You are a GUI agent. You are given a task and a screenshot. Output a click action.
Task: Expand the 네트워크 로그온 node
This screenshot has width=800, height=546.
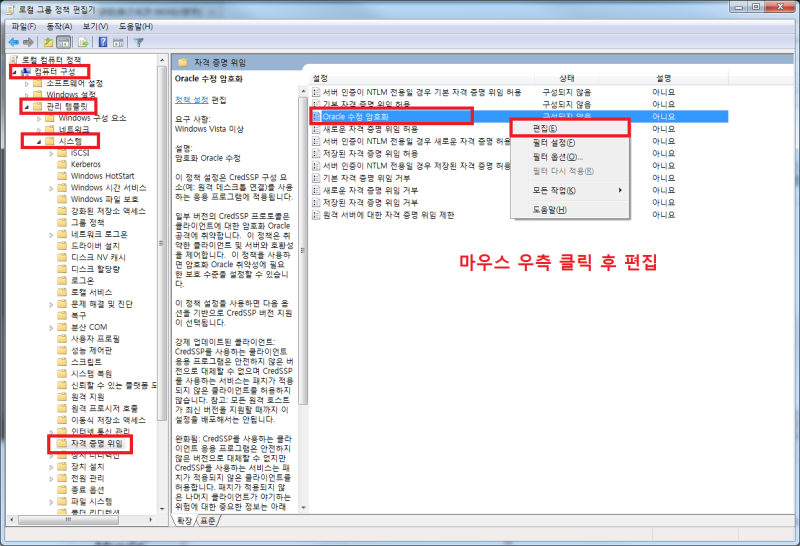point(51,235)
